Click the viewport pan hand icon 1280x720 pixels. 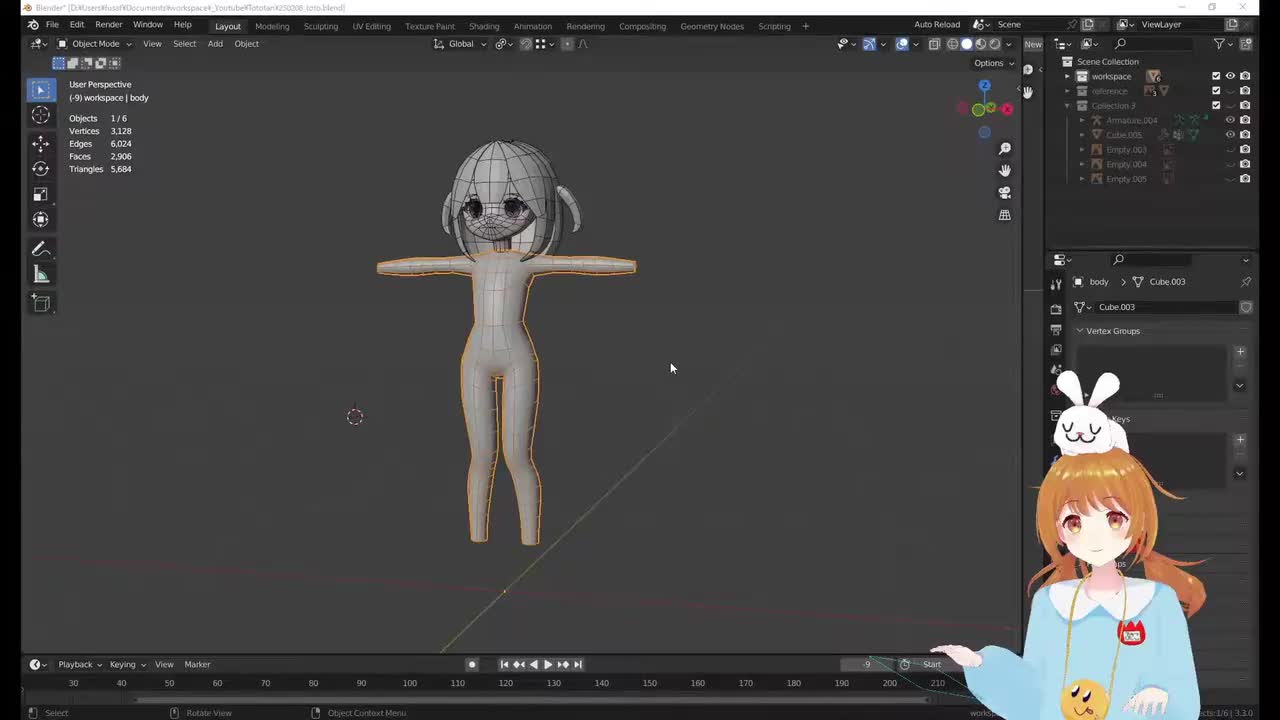tap(1004, 170)
